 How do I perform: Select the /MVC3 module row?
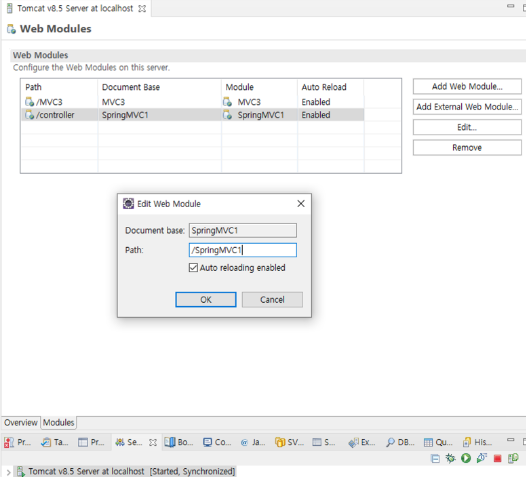pyautogui.click(x=193, y=102)
